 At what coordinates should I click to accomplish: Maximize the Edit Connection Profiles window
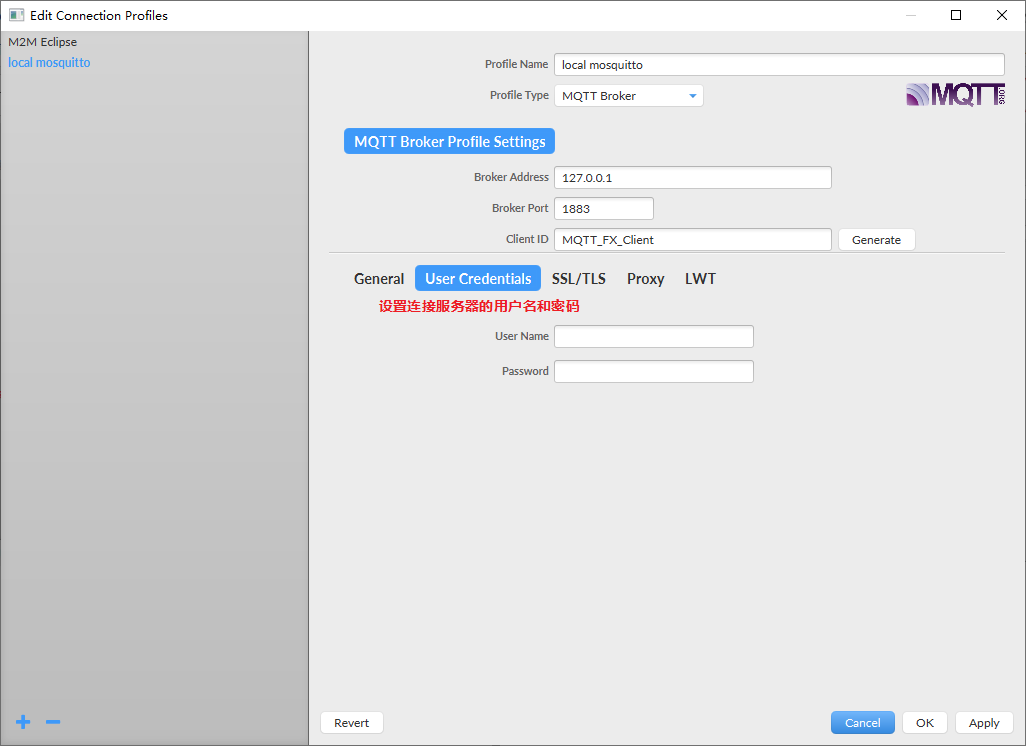pos(956,15)
